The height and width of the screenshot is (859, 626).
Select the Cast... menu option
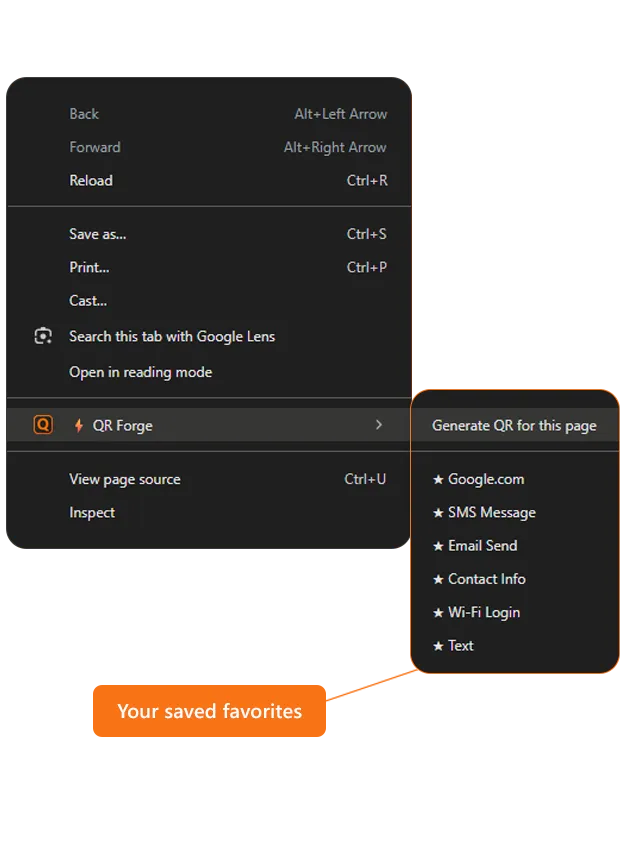(209, 301)
